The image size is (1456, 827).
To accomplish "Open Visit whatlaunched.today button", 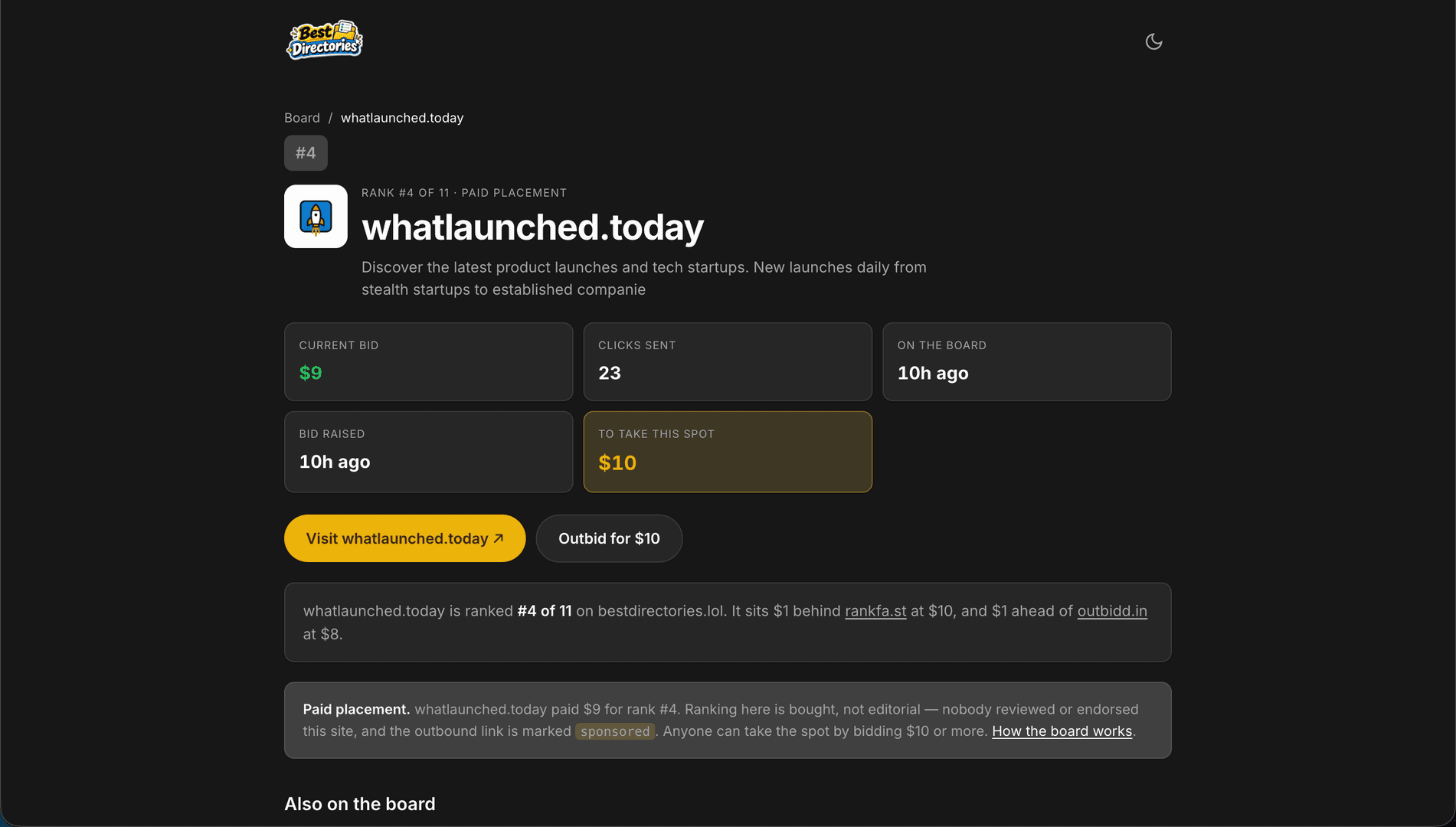I will tap(404, 538).
